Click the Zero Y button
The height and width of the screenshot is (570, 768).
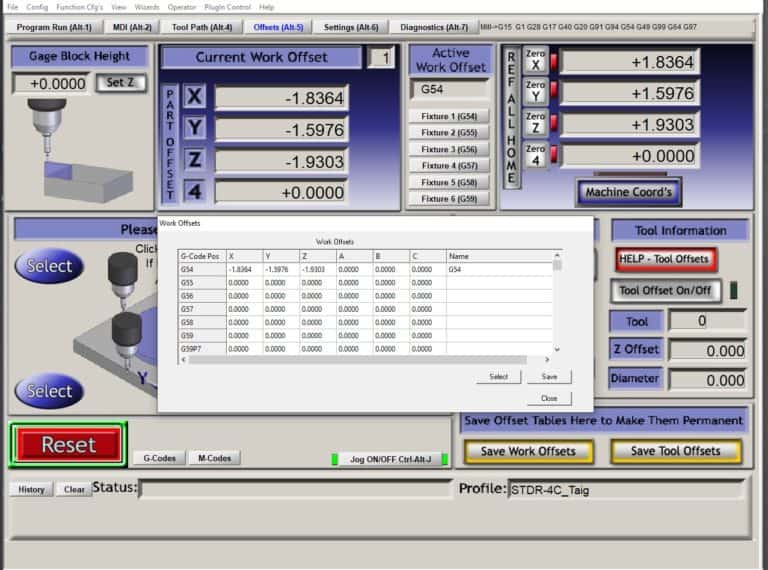pyautogui.click(x=536, y=94)
